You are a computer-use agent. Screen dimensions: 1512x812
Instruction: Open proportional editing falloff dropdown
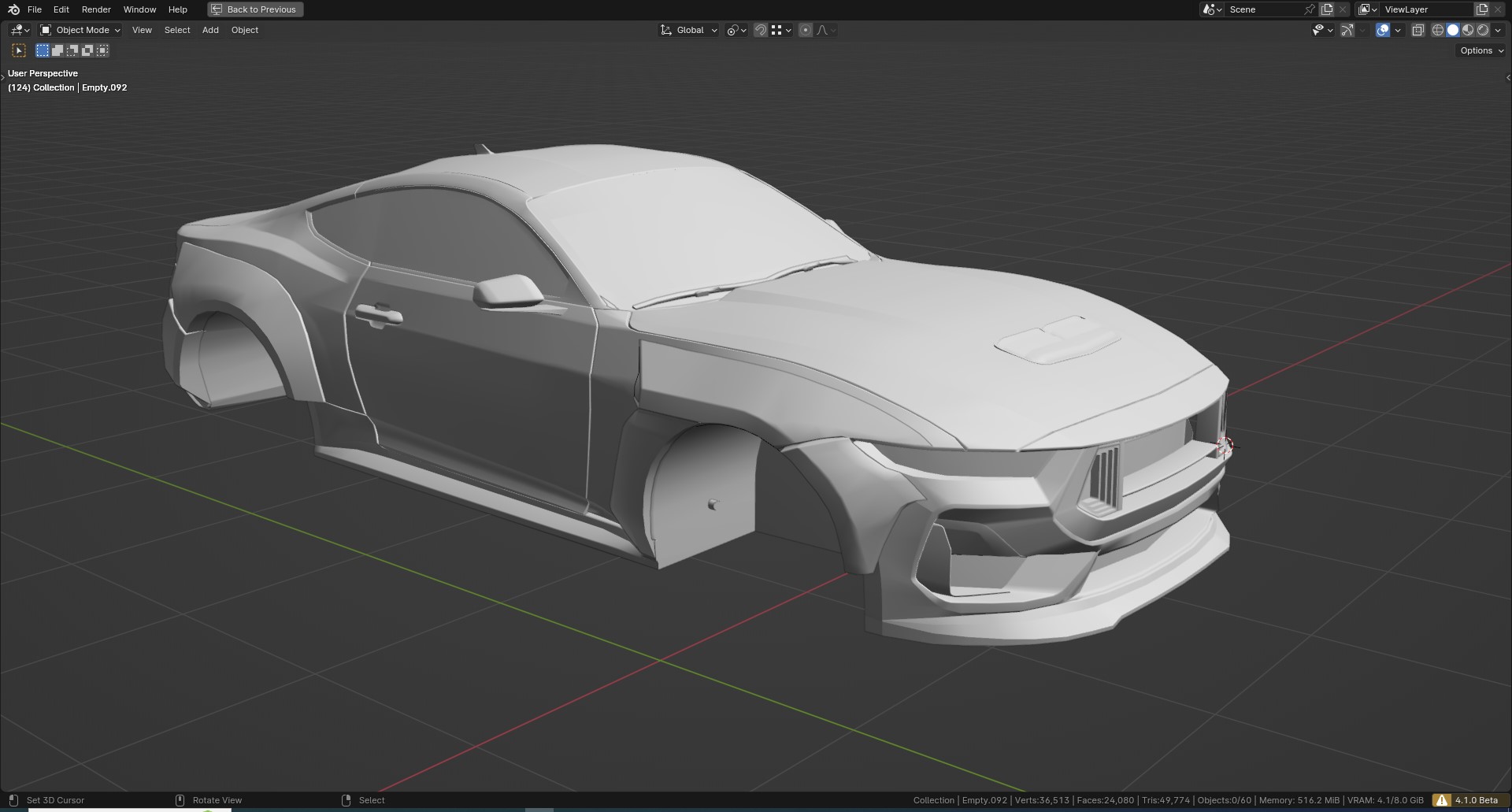[x=826, y=30]
